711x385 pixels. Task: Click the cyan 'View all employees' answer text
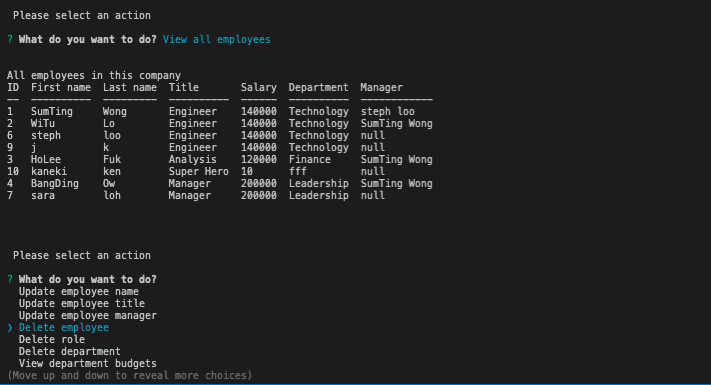pos(217,39)
